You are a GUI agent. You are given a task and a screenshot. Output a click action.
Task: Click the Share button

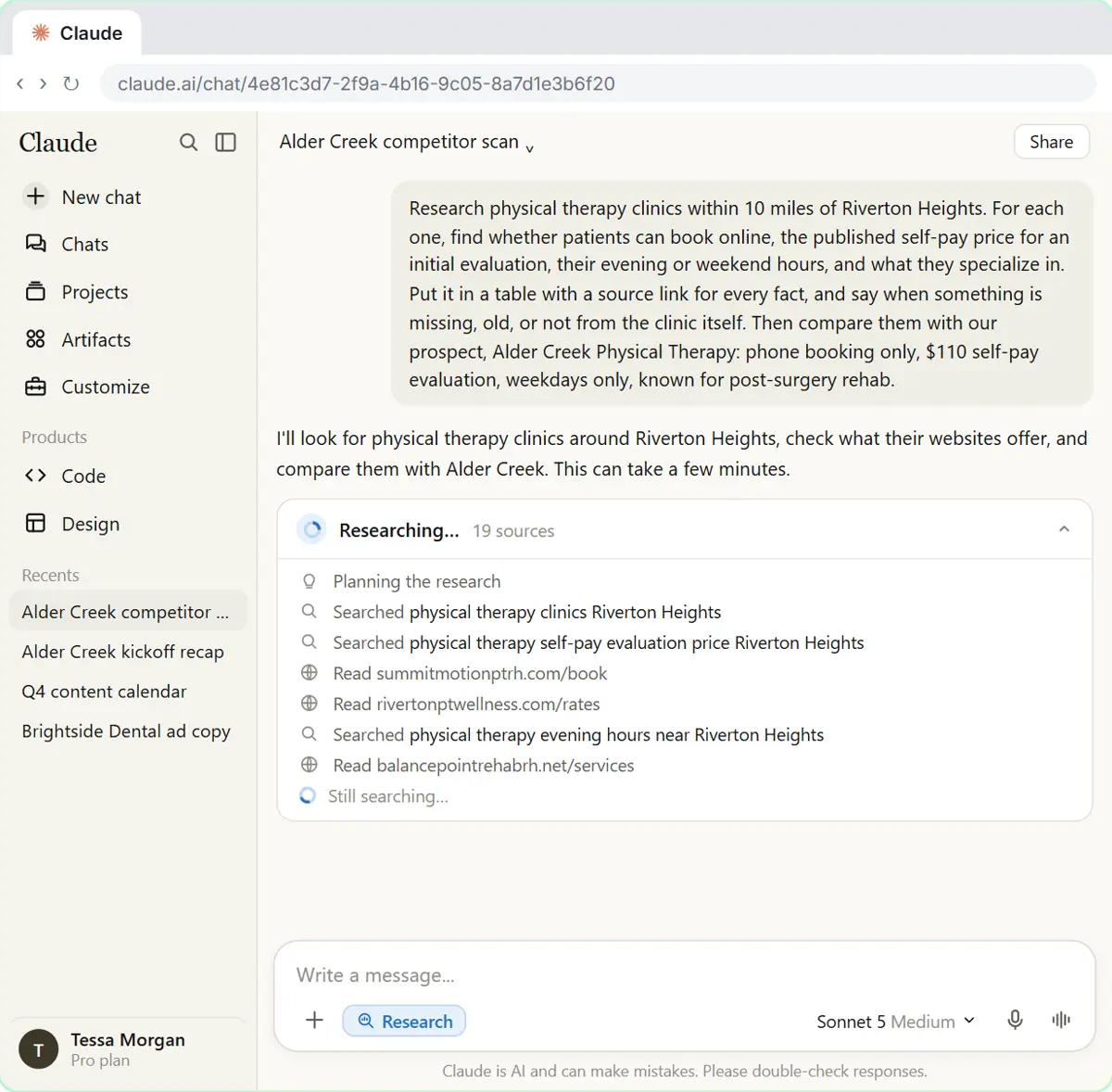coord(1052,142)
